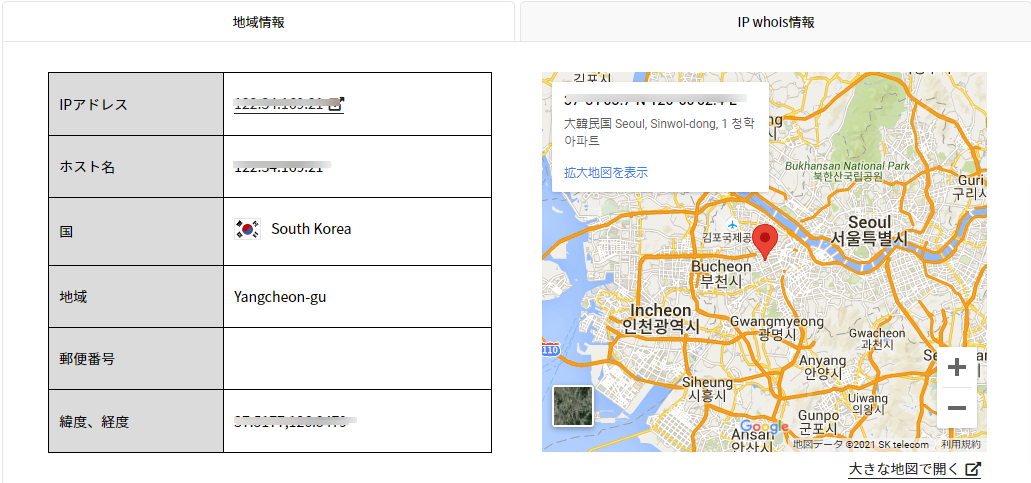Open the 拡大地図を表示 link
The image size is (1031, 483).
[606, 172]
